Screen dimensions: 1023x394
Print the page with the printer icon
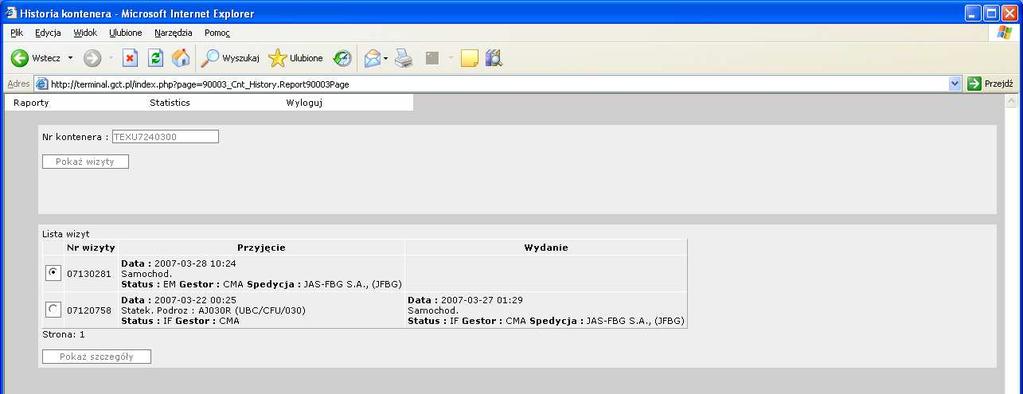tap(404, 58)
